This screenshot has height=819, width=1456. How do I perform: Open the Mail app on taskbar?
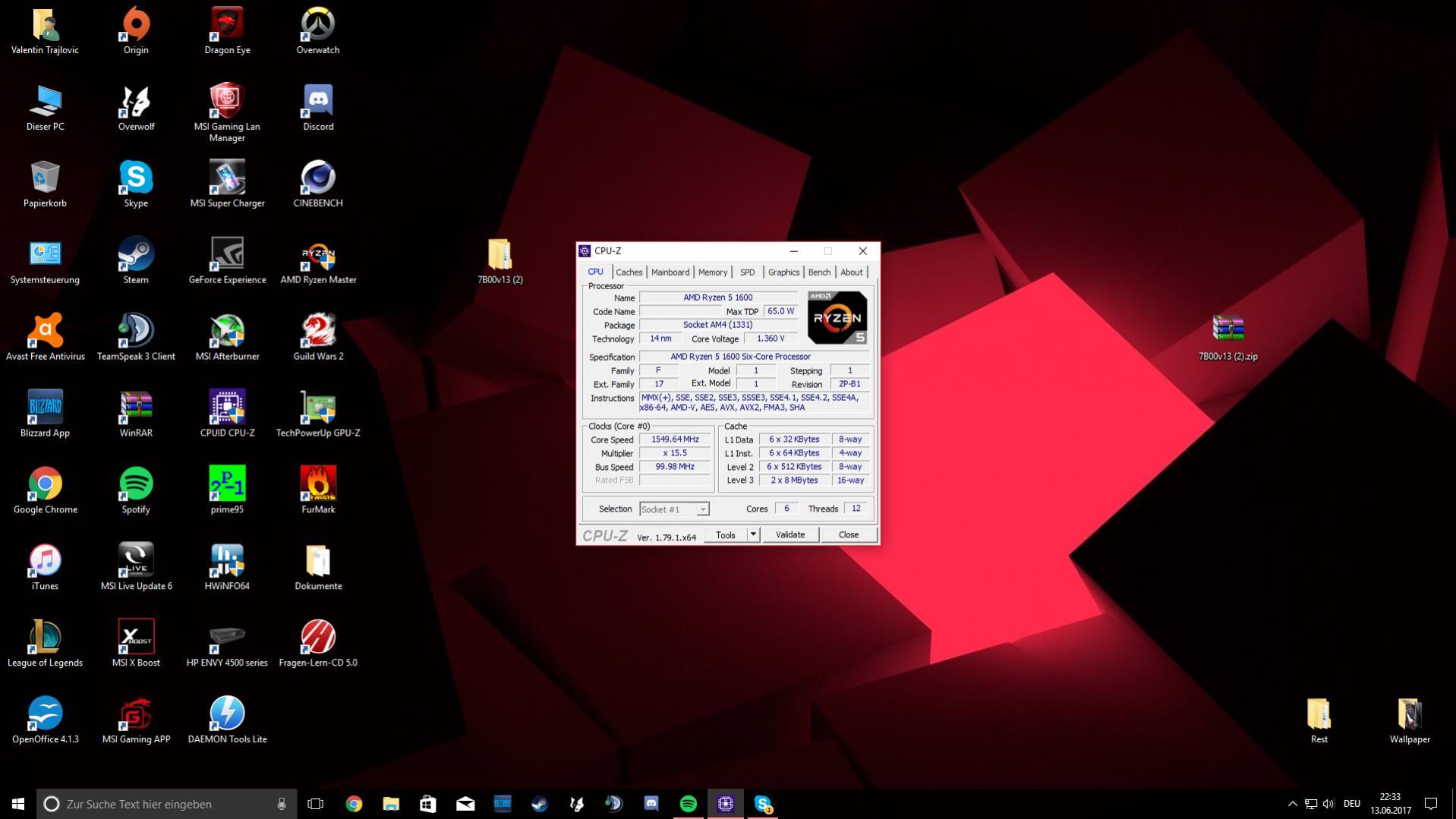tap(465, 804)
